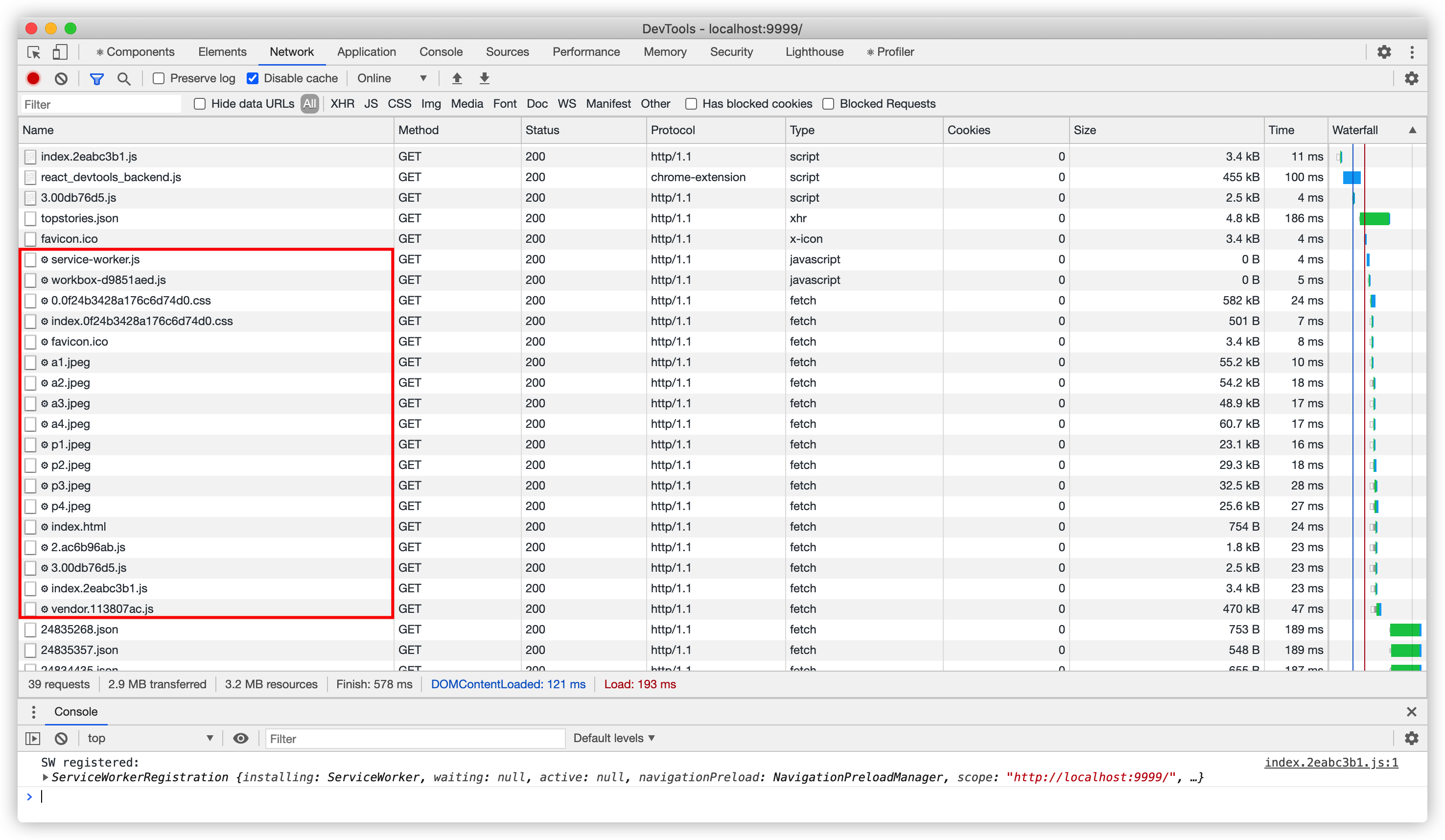This screenshot has width=1445, height=840.
Task: Select the 2.ac6b96ab.js request row
Action: click(722, 548)
